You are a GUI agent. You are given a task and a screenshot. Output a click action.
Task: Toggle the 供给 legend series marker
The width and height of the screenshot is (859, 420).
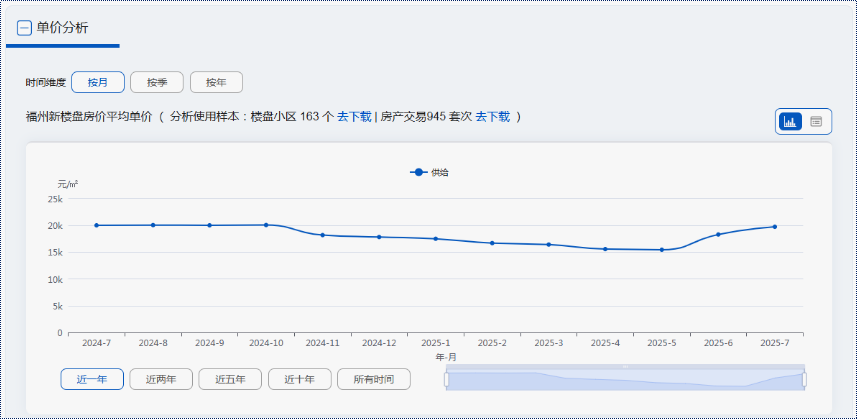pyautogui.click(x=419, y=173)
